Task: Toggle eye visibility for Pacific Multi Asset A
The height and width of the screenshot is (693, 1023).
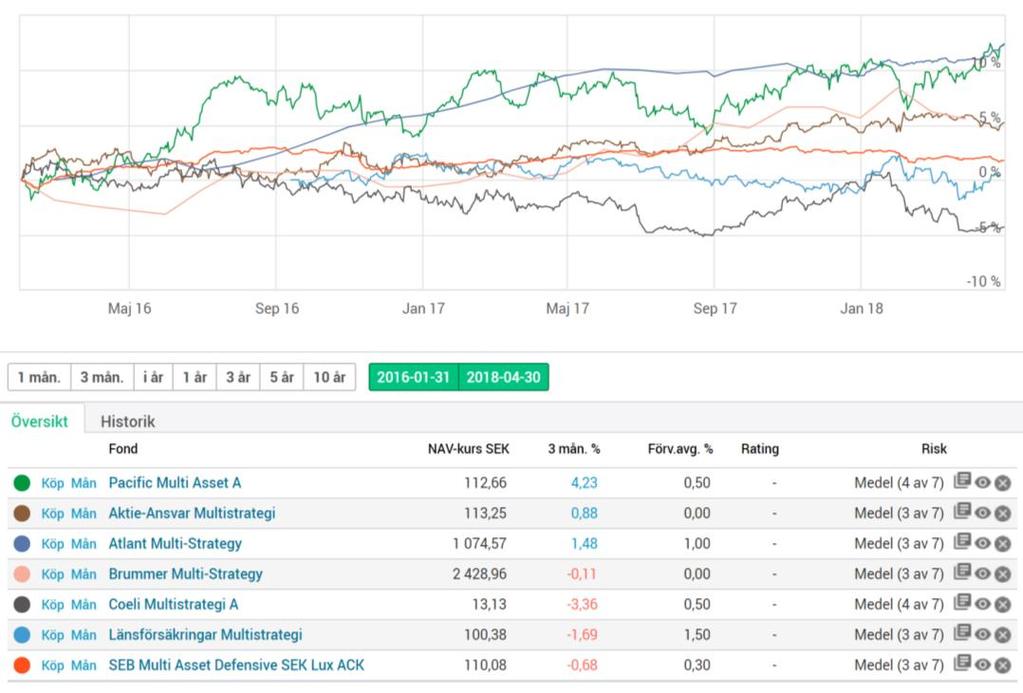Action: (x=983, y=483)
